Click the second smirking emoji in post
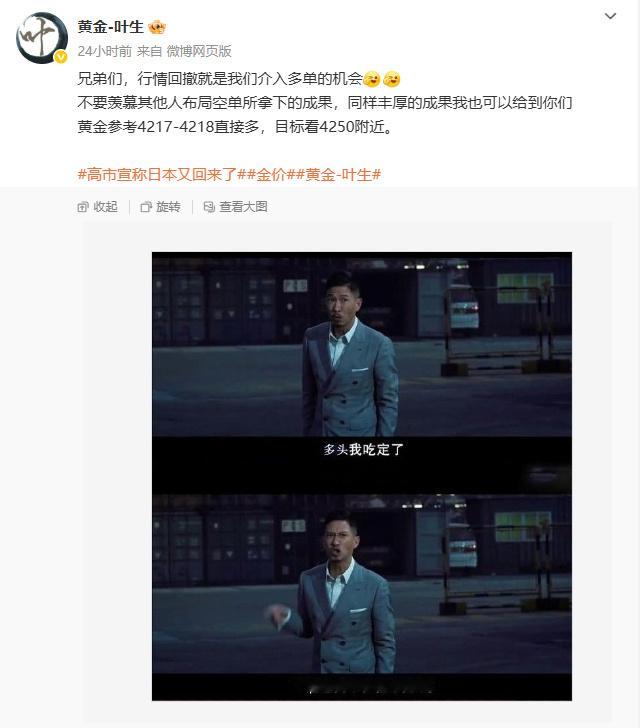This screenshot has width=640, height=728. pyautogui.click(x=392, y=79)
